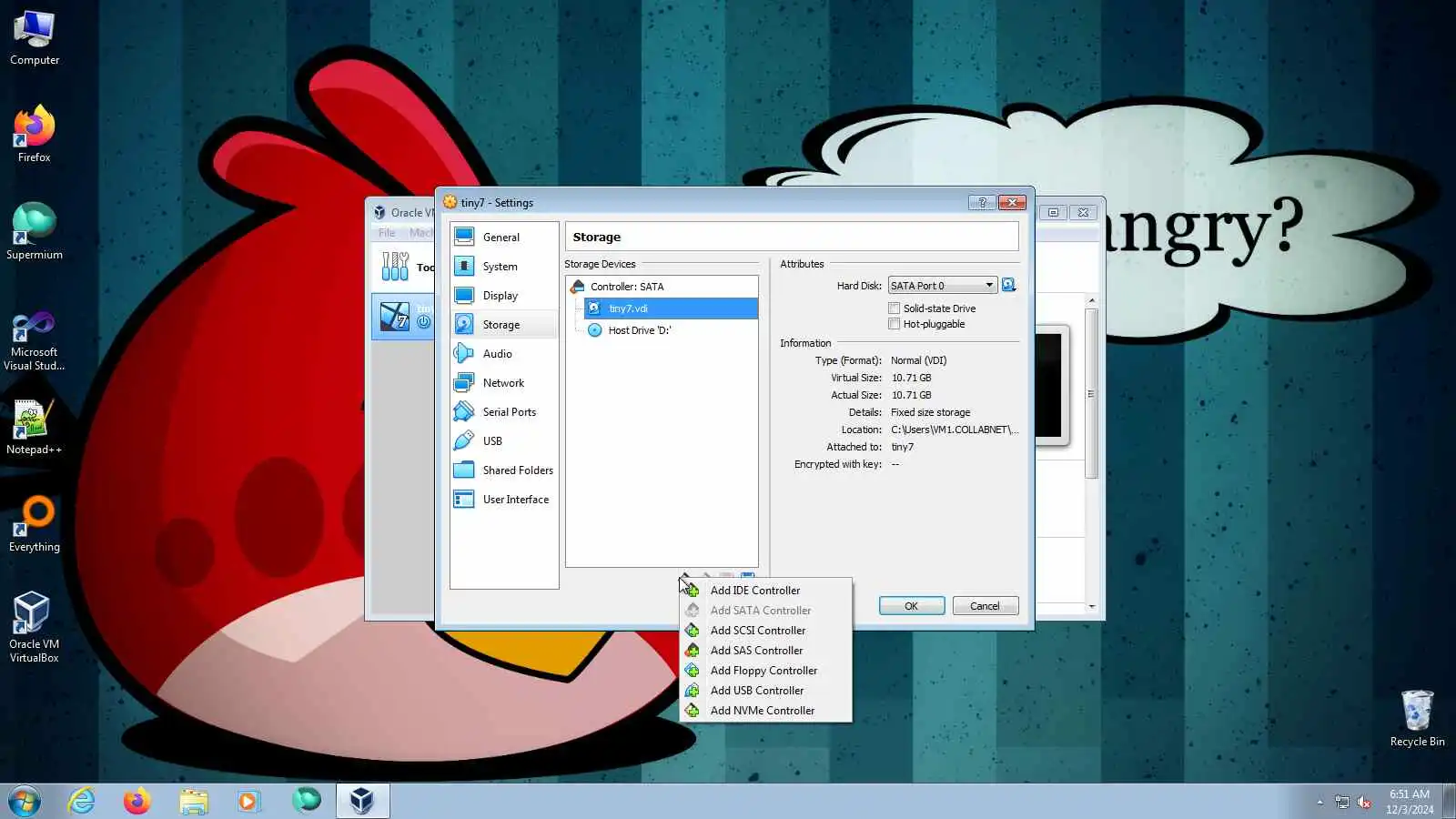Viewport: 1456px width, 819px height.
Task: Choose Add NVMe Controller from menu
Action: 765,711
